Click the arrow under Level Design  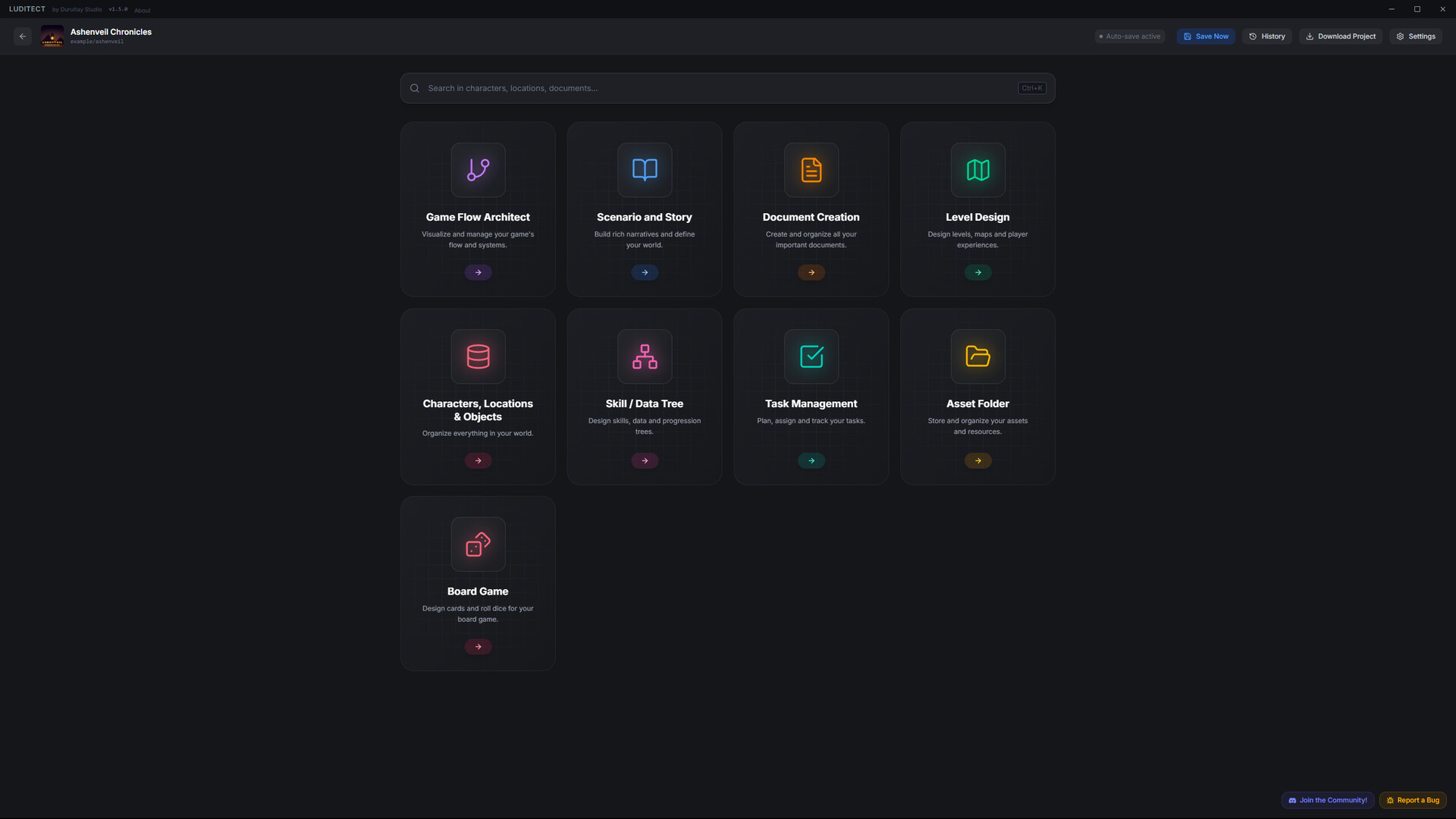tap(977, 272)
